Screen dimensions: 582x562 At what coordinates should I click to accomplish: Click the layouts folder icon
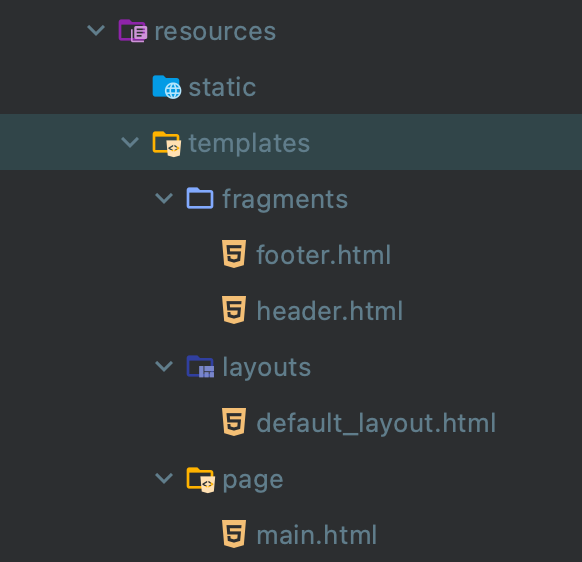(200, 366)
